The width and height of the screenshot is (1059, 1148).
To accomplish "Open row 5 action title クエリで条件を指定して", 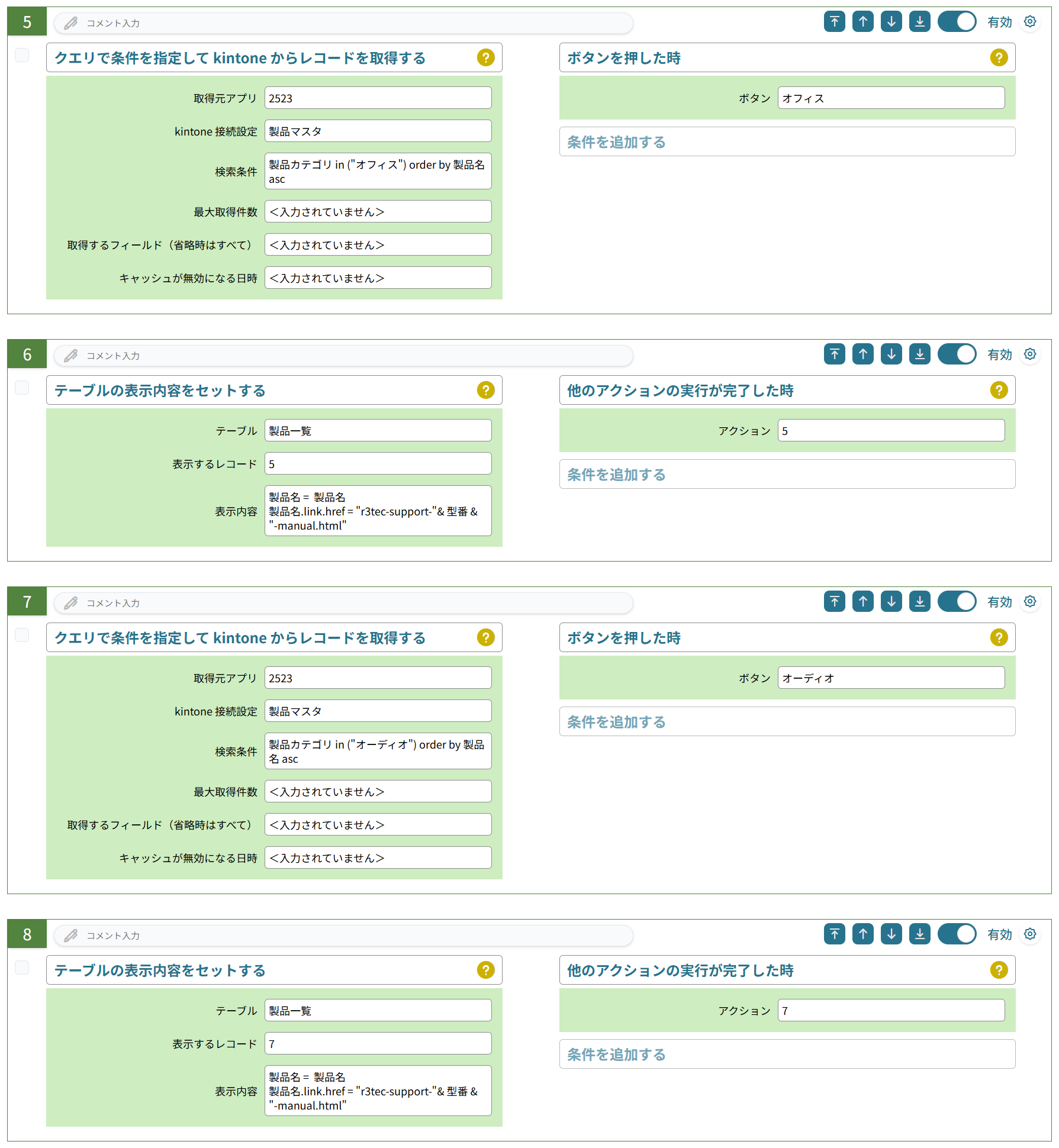I will click(x=274, y=57).
